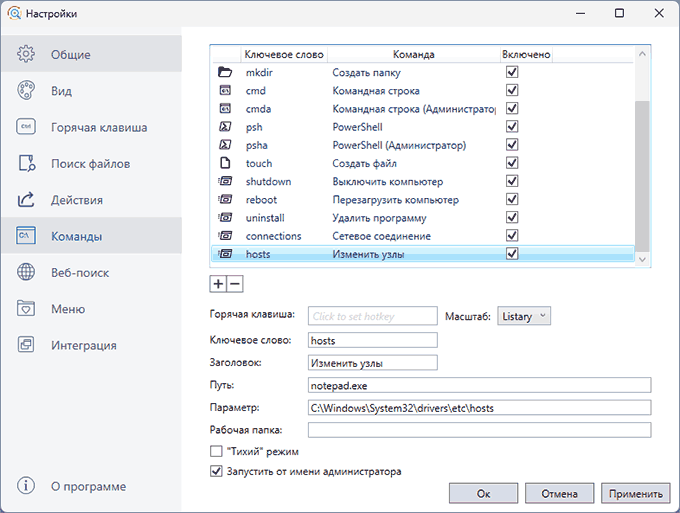Disable the mkdir command checkbox
This screenshot has height=513, width=680.
(x=512, y=72)
